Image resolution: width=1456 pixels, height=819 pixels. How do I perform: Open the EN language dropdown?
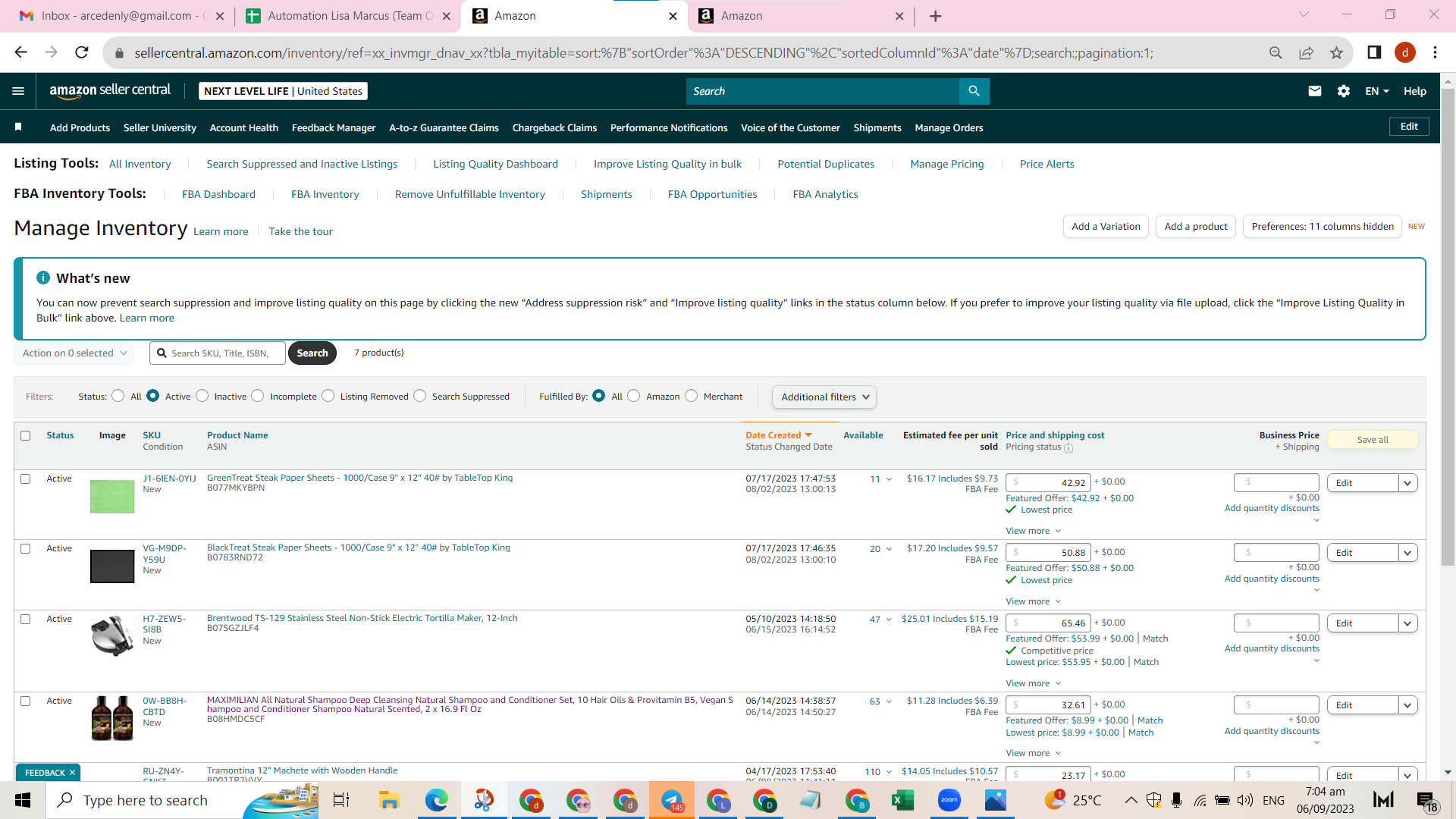1377,91
